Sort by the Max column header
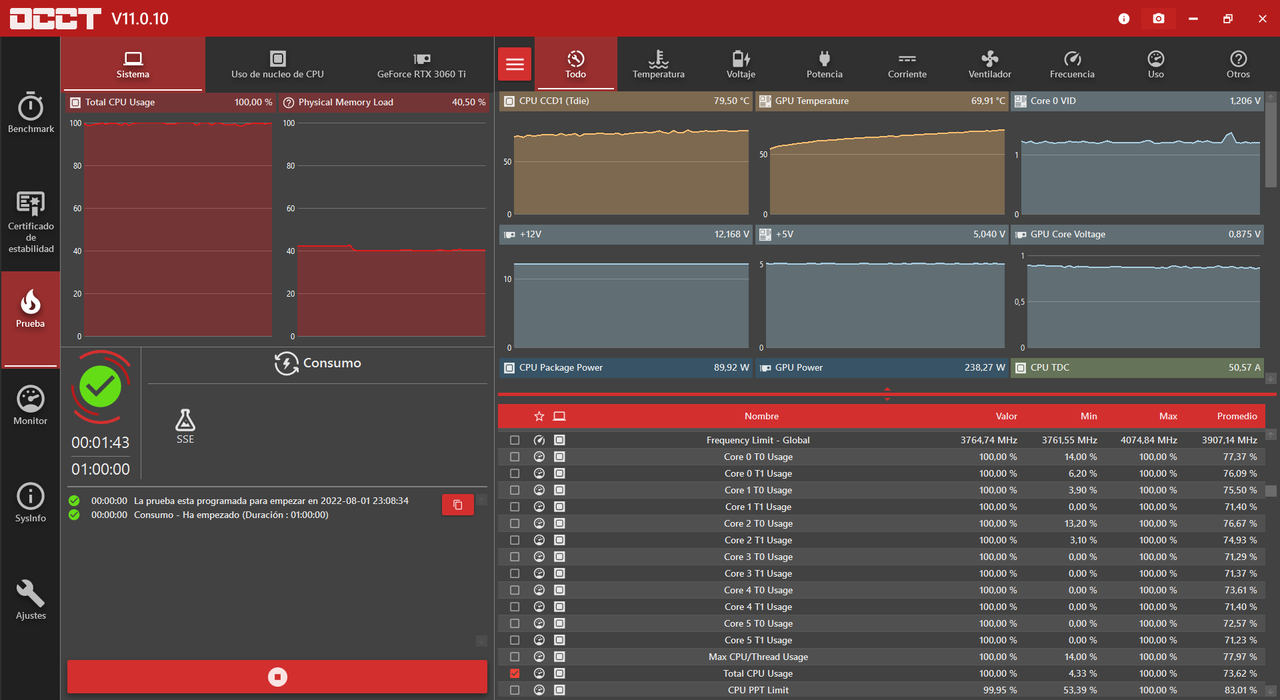This screenshot has height=700, width=1280. click(x=1168, y=416)
